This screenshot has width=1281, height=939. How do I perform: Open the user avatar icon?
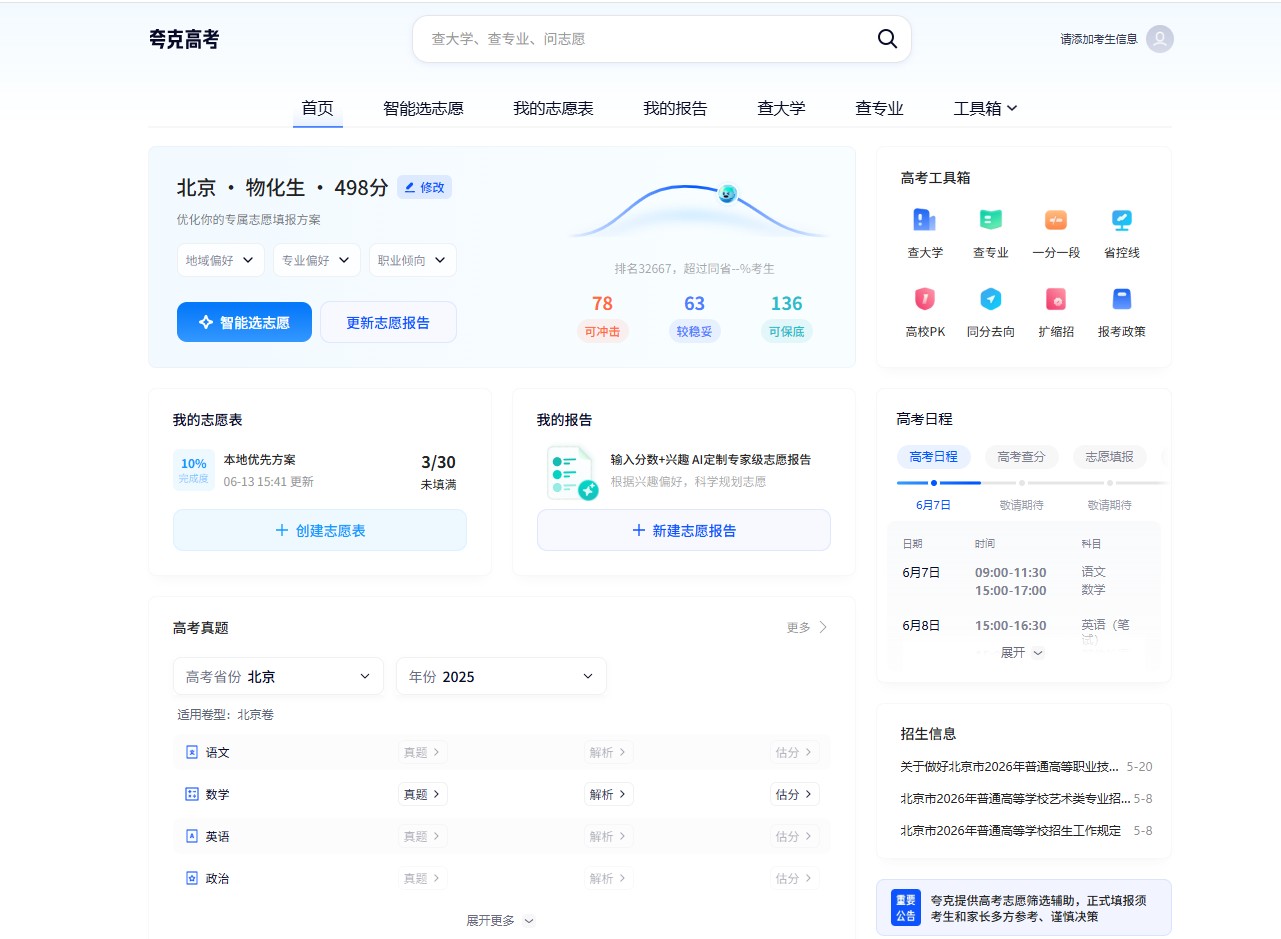coord(1160,39)
